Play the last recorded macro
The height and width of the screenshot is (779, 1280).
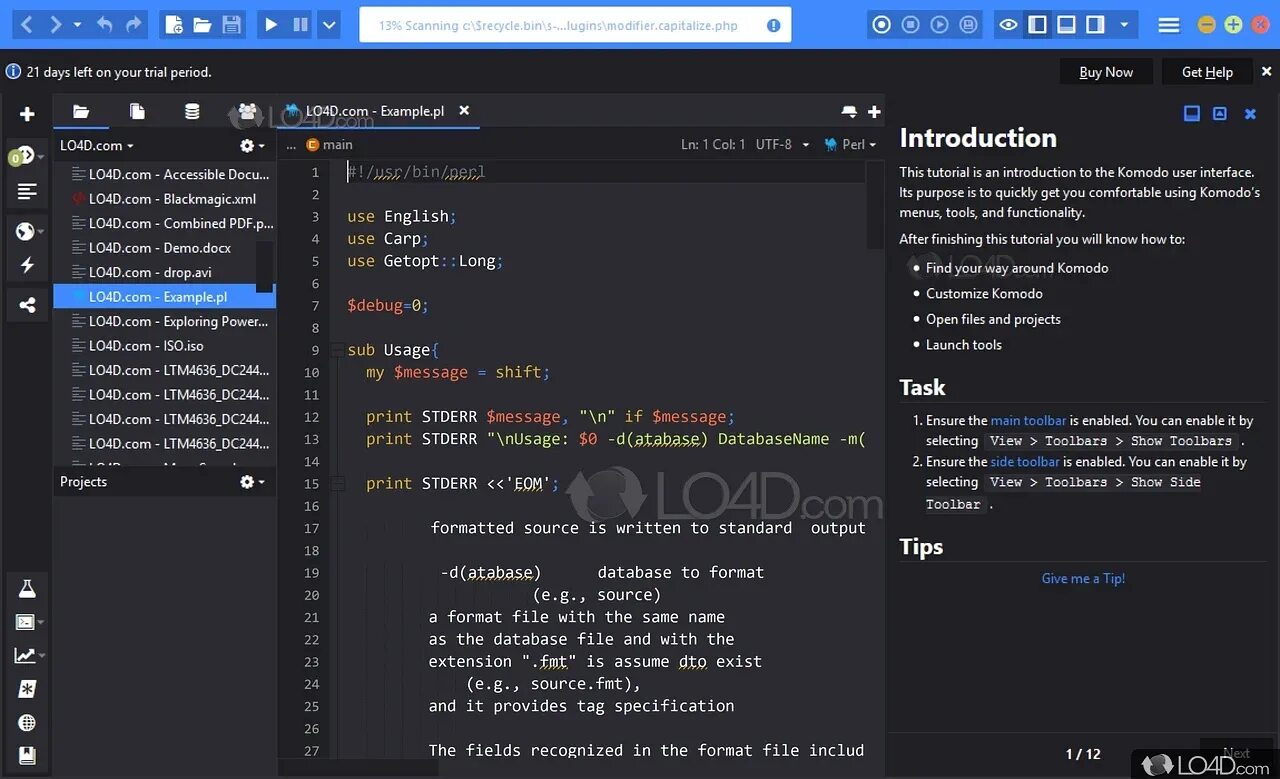pyautogui.click(x=939, y=25)
